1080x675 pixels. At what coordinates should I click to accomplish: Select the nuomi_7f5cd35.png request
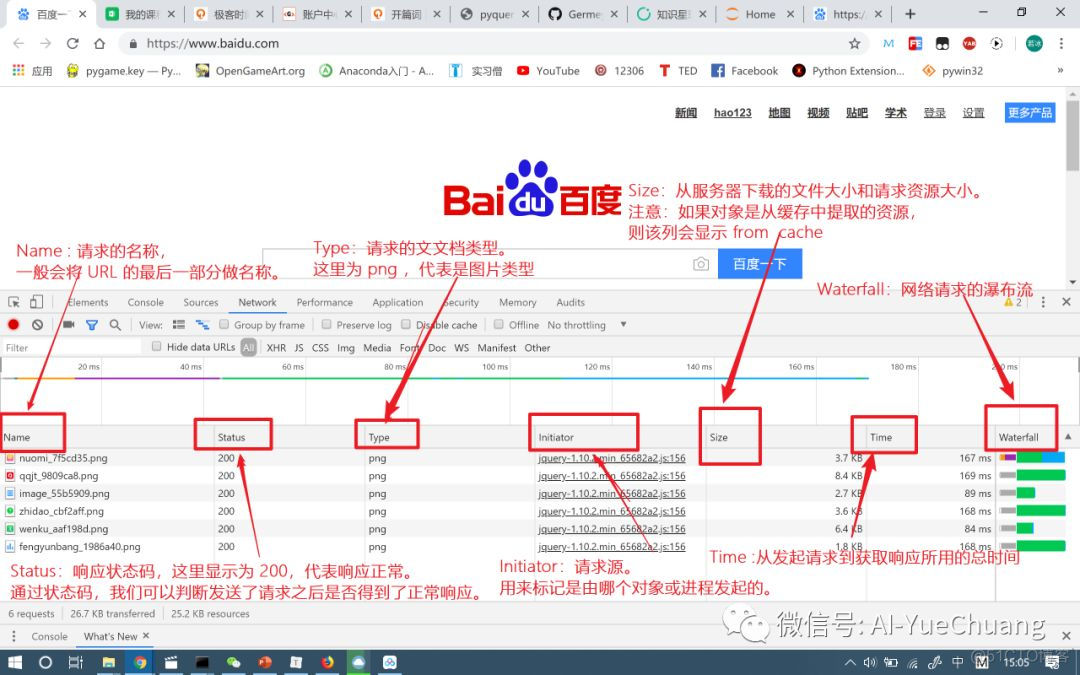point(63,458)
